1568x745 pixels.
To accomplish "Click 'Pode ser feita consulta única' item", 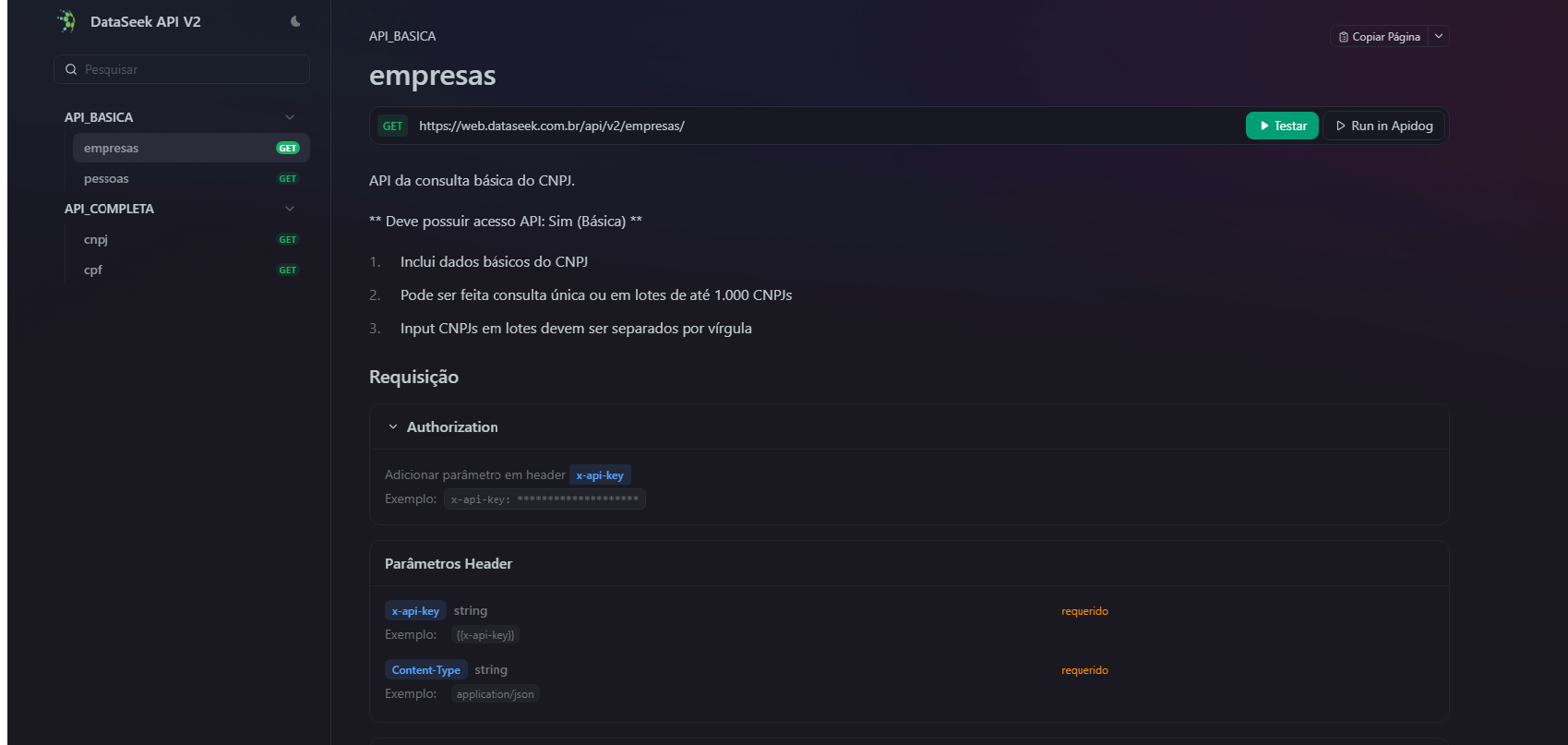I will [x=596, y=295].
